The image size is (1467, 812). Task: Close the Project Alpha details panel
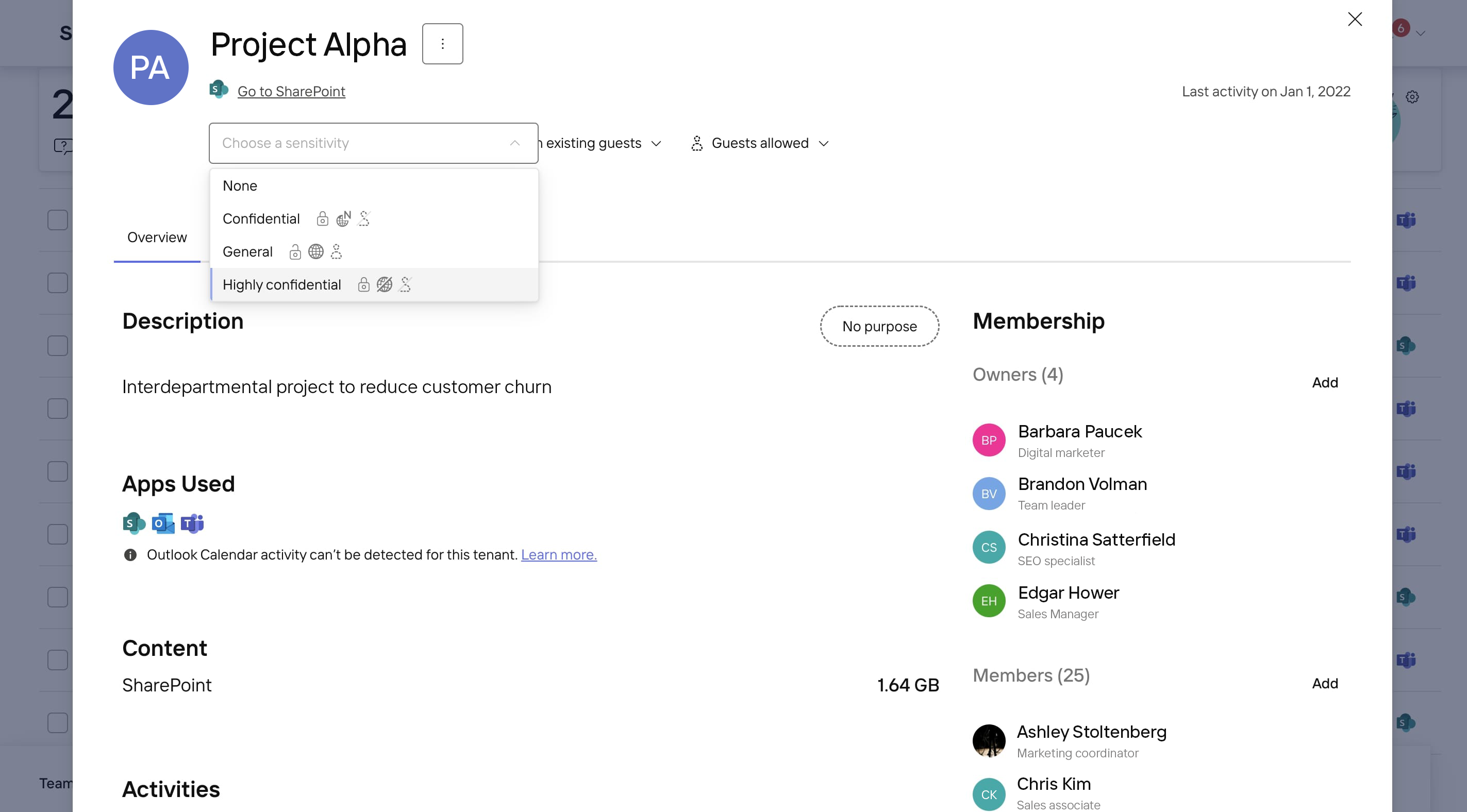pyautogui.click(x=1355, y=20)
